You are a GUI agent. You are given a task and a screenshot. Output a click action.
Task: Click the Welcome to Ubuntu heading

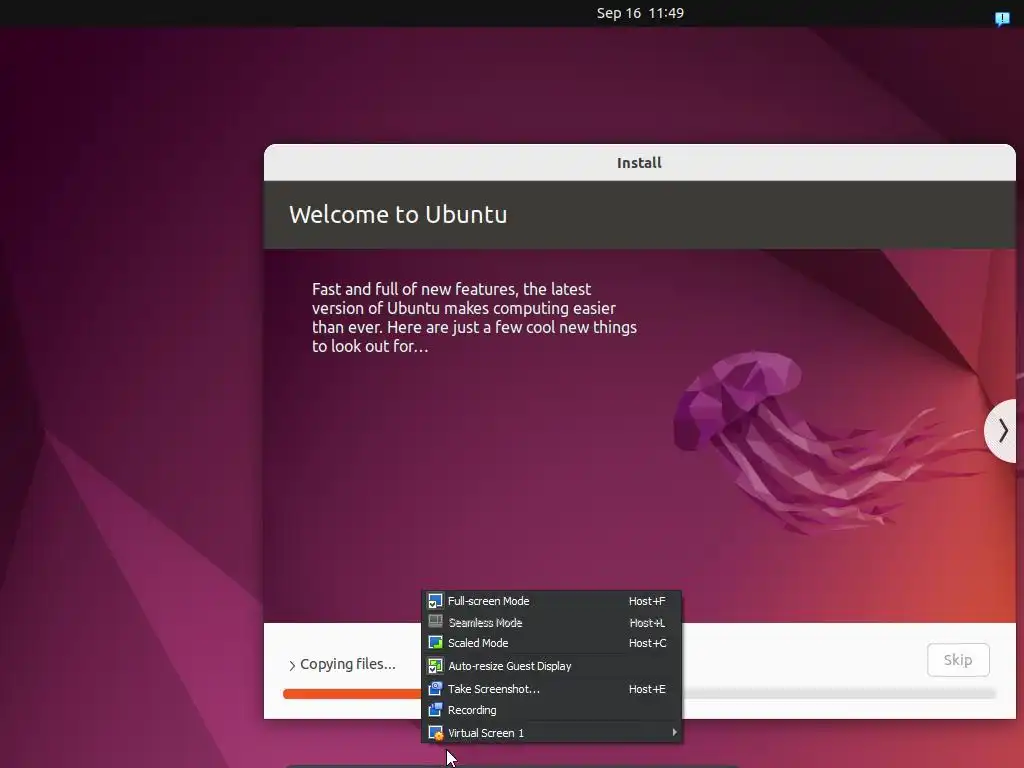pyautogui.click(x=398, y=214)
